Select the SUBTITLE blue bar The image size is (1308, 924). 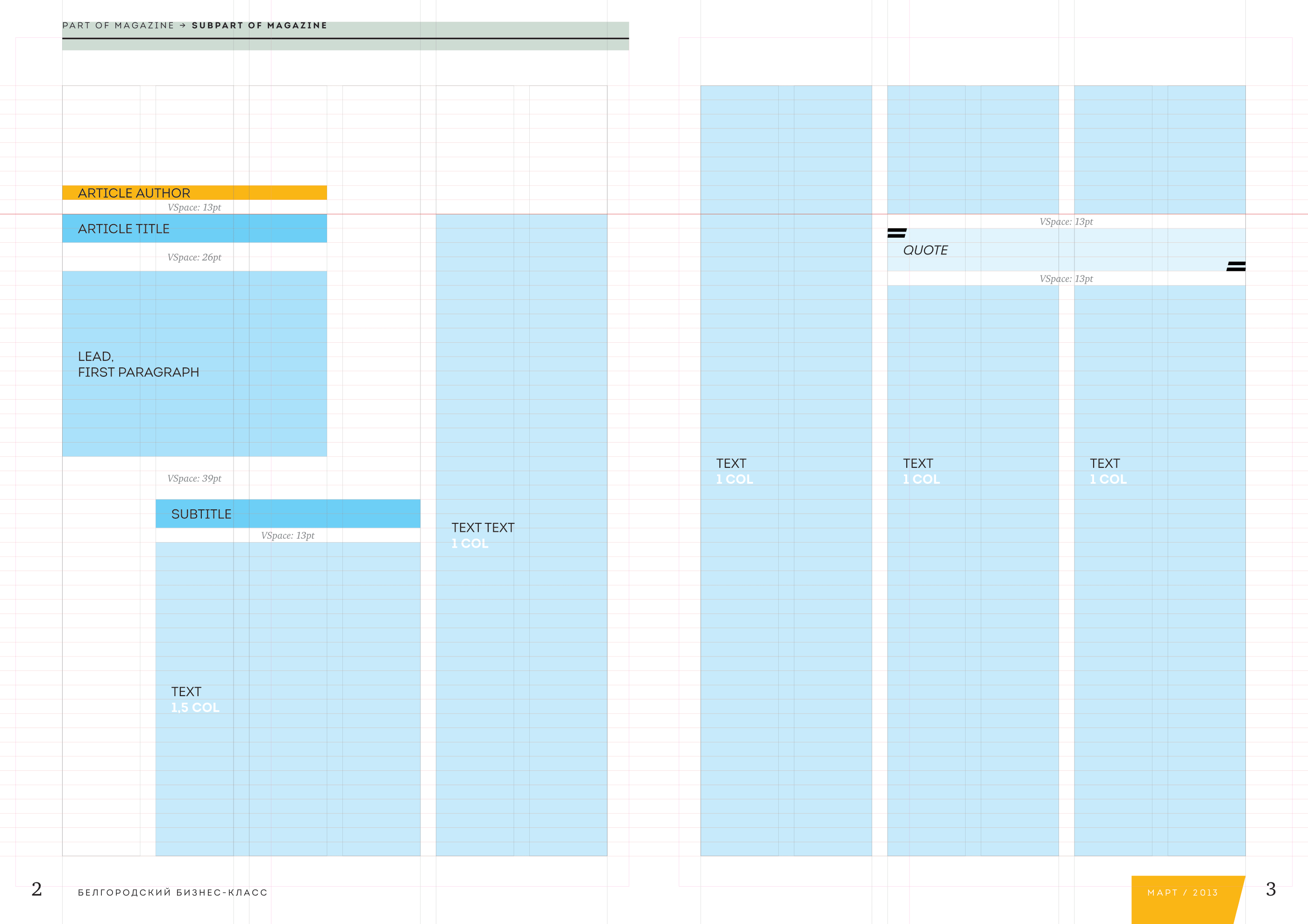pos(288,514)
